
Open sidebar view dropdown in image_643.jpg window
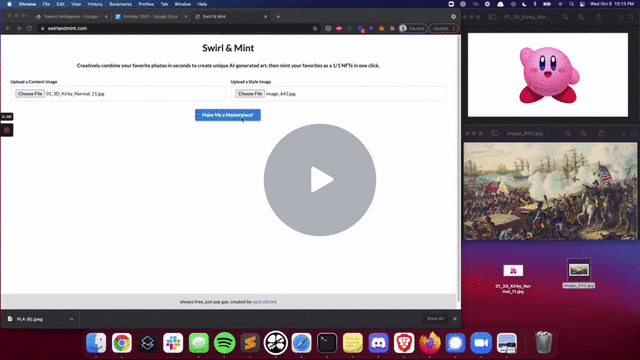pyautogui.click(x=496, y=133)
